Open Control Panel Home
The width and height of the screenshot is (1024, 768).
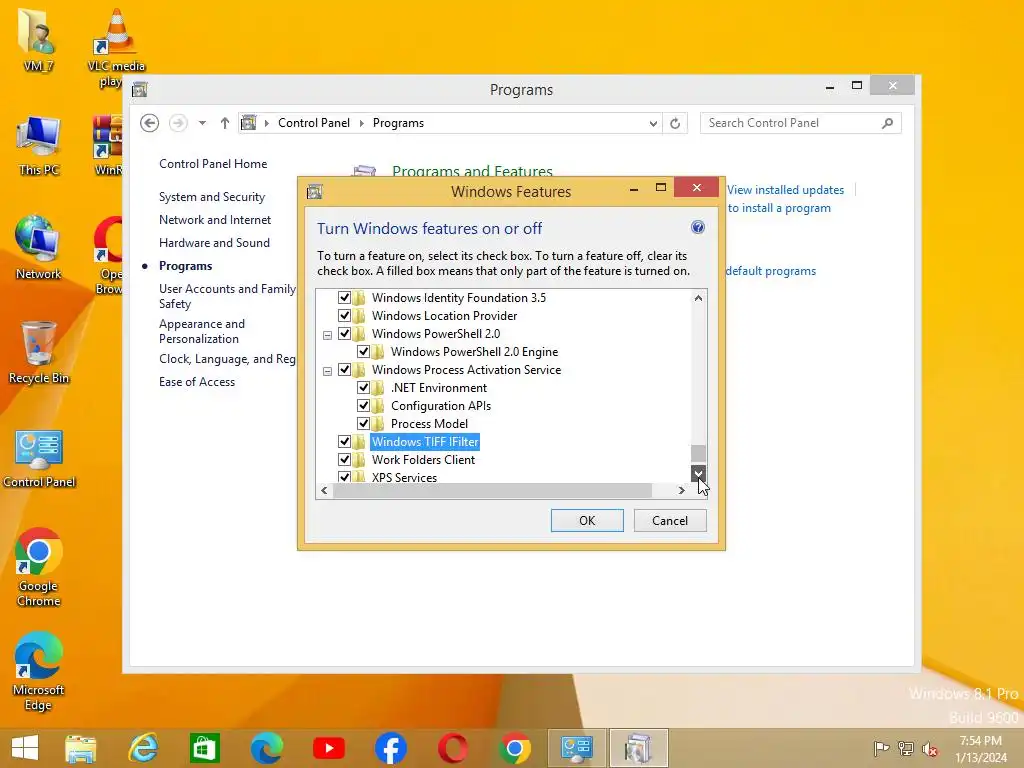pyautogui.click(x=213, y=164)
